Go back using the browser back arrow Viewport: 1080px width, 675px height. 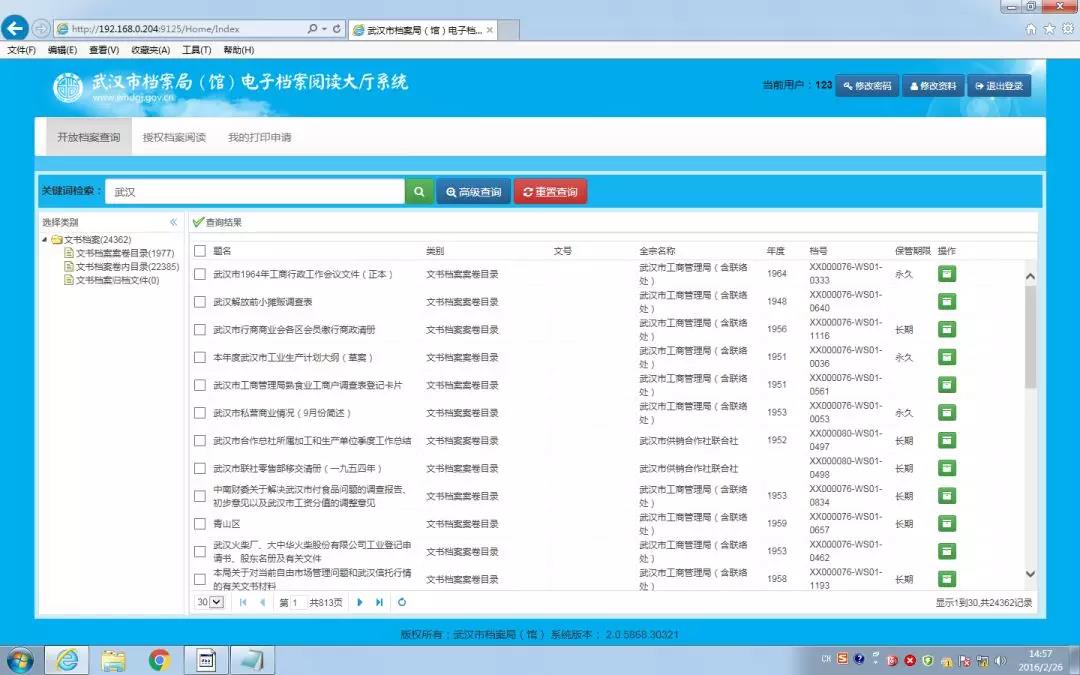click(16, 28)
